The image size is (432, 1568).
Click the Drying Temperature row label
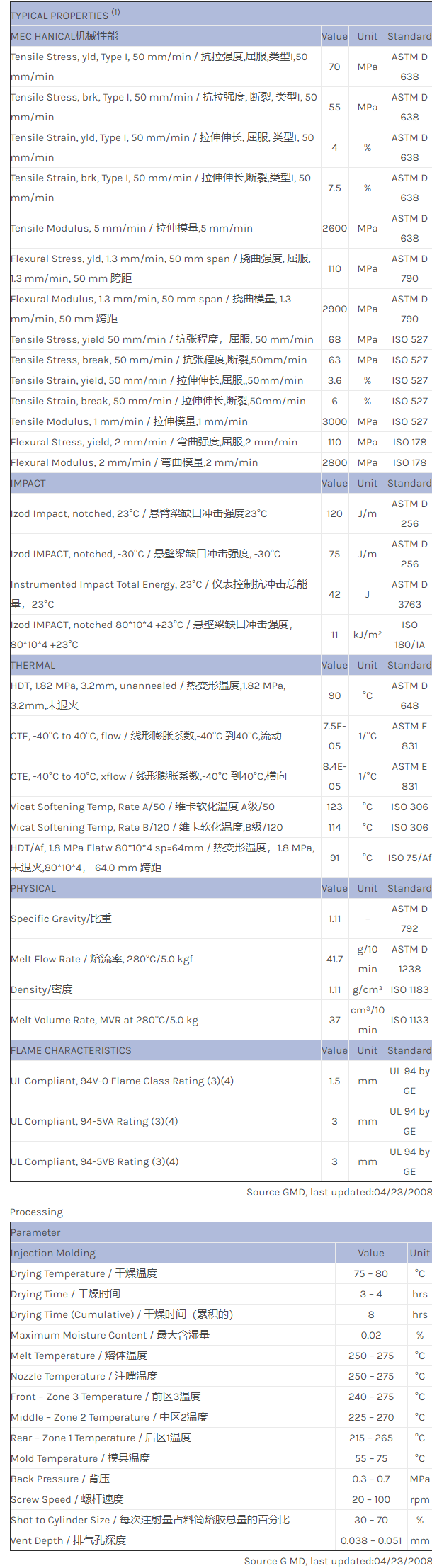(x=84, y=1273)
